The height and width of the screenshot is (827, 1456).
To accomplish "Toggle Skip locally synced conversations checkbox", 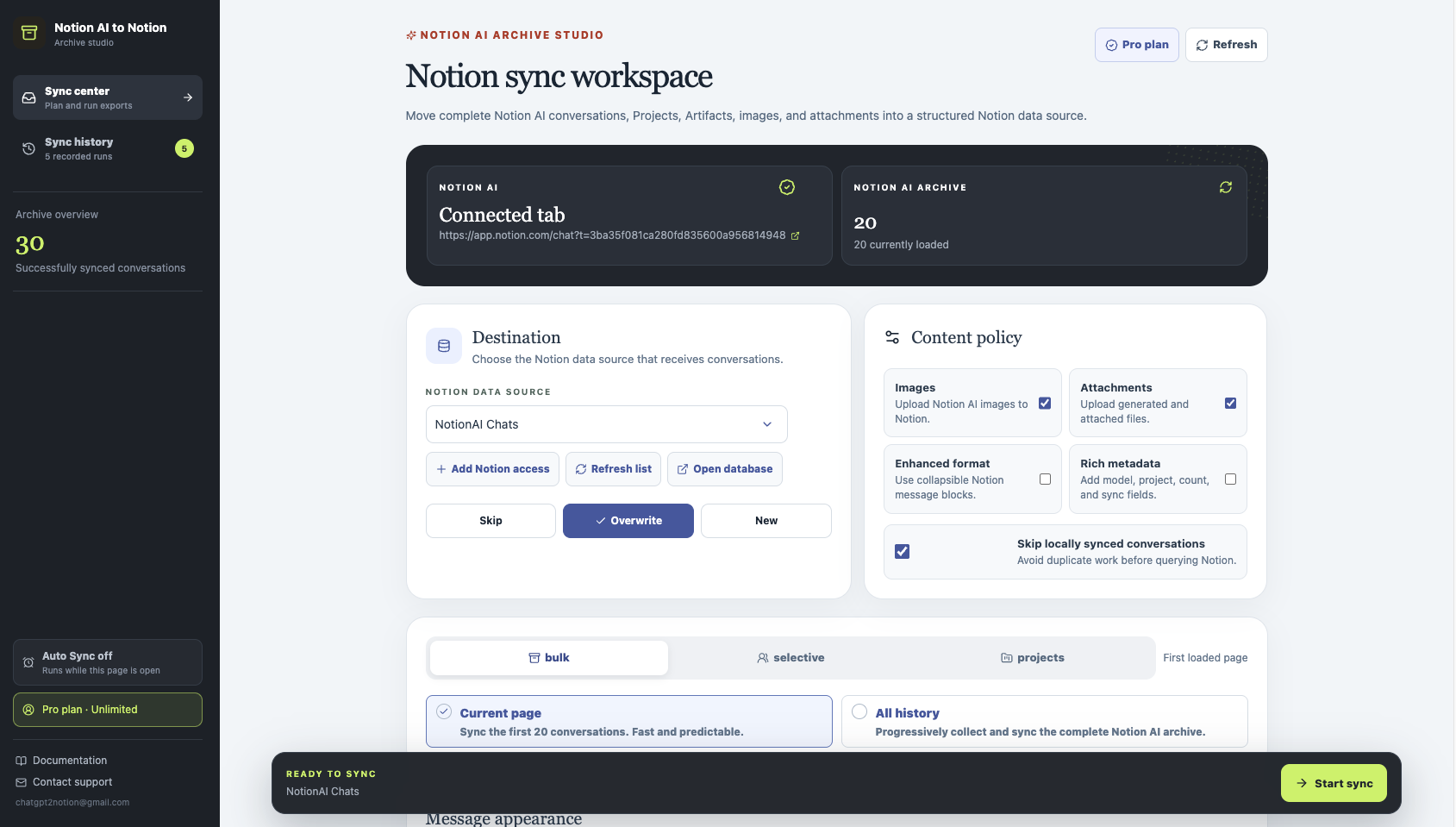I will [x=902, y=552].
